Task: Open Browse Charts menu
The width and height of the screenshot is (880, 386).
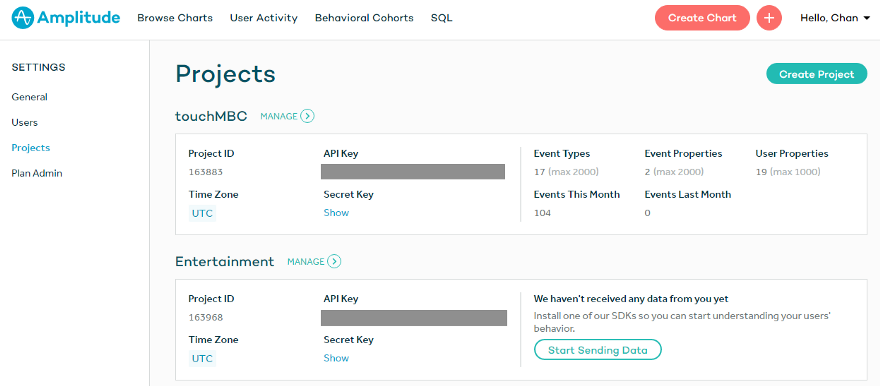Action: coord(175,18)
